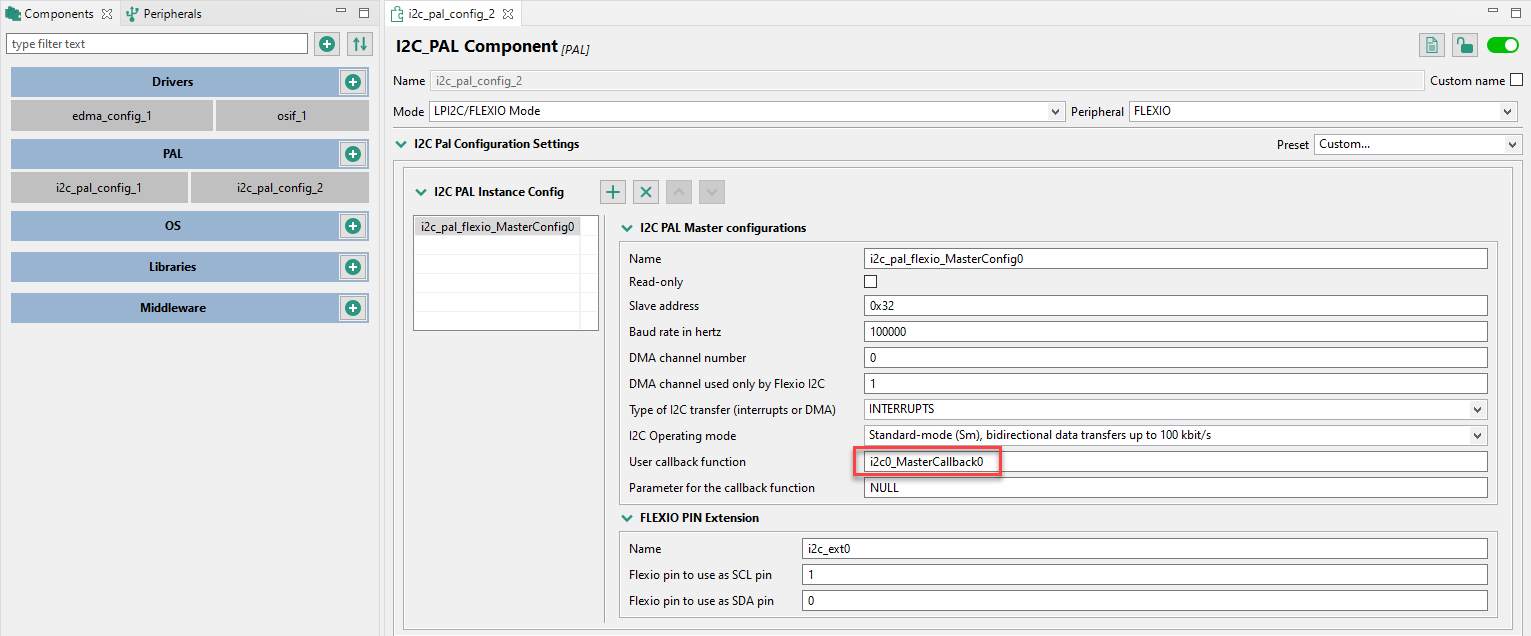The width and height of the screenshot is (1531, 636).
Task: Click the Libraries category header
Action: [x=173, y=267]
